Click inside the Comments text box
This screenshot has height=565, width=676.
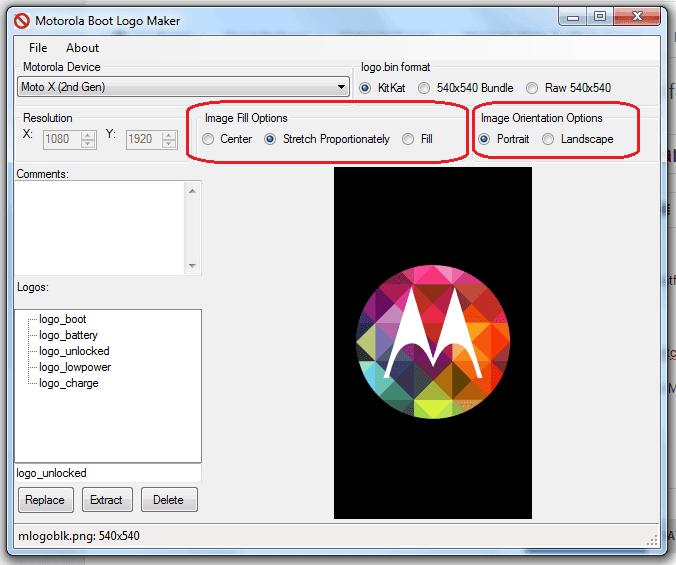pyautogui.click(x=100, y=228)
